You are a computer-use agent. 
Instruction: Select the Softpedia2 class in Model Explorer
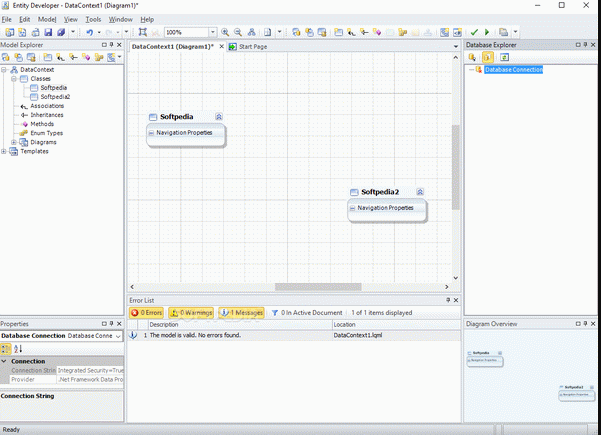pos(55,97)
